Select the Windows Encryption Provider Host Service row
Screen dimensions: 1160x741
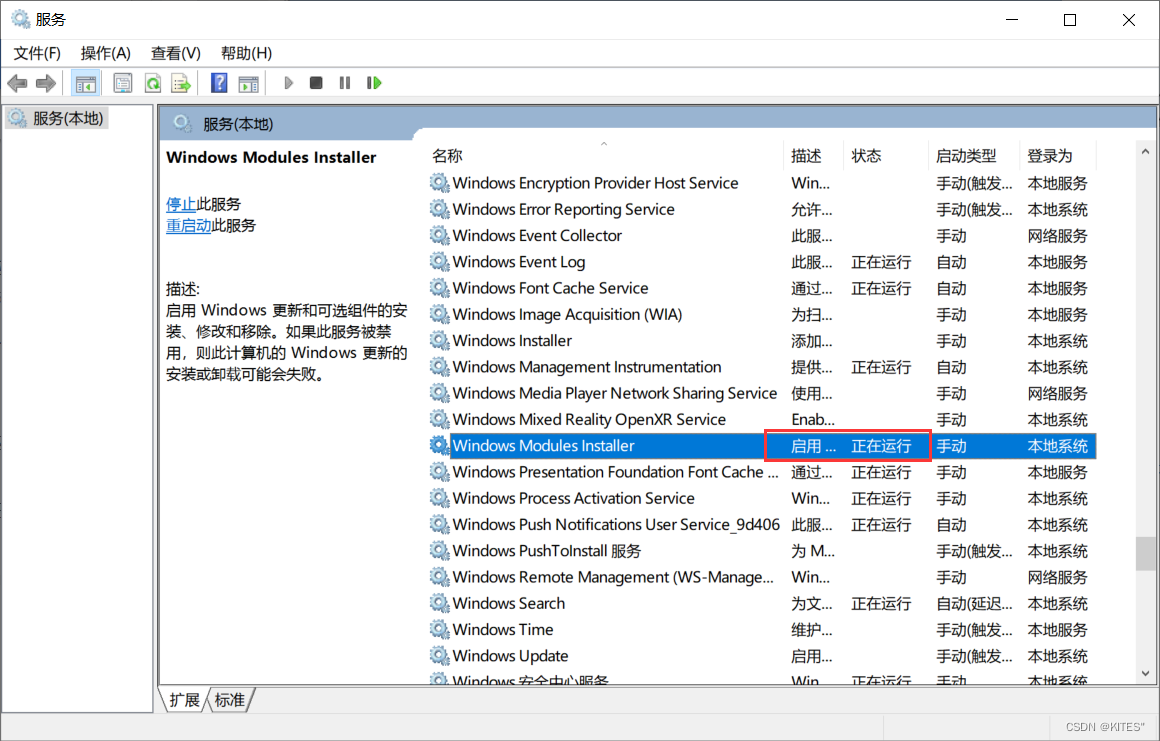point(762,183)
